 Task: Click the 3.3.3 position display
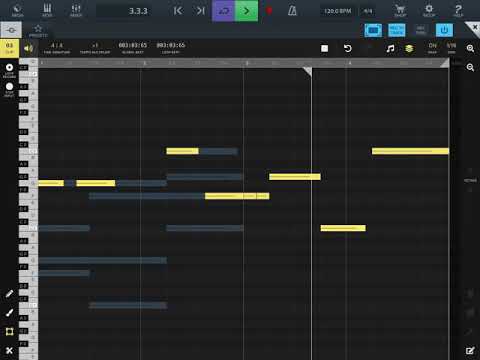pos(138,11)
